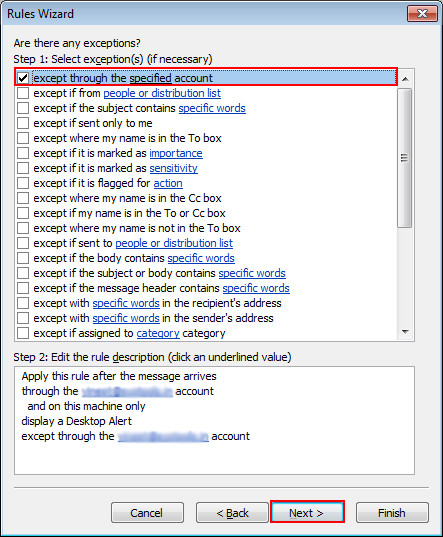Click the Next button

point(307,513)
